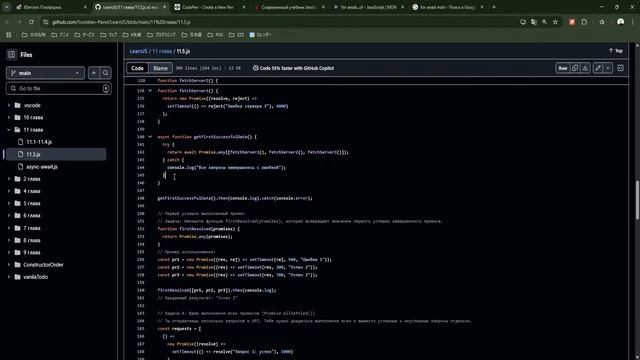The width and height of the screenshot is (640, 360).
Task: Reload the current page
Action: point(31,22)
